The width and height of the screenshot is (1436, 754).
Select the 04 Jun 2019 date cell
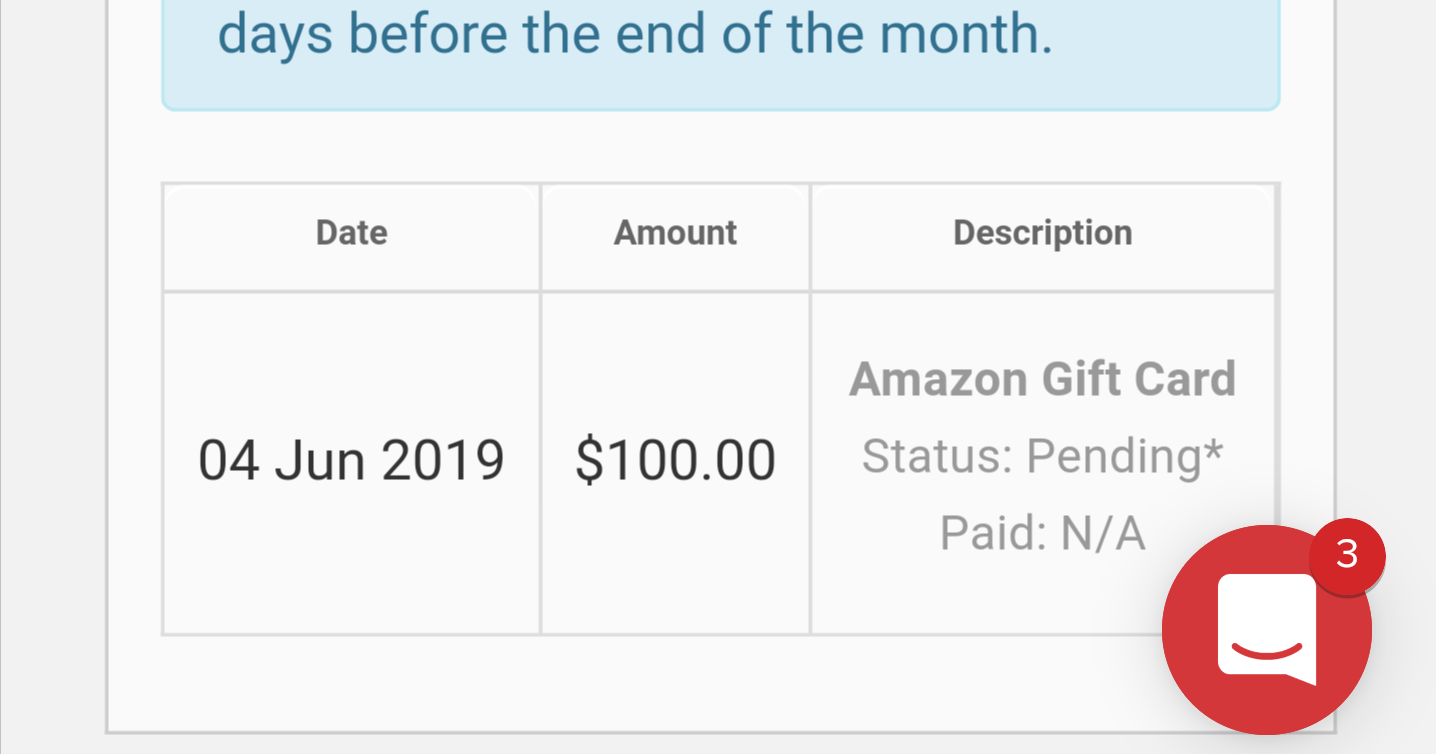pyautogui.click(x=351, y=461)
